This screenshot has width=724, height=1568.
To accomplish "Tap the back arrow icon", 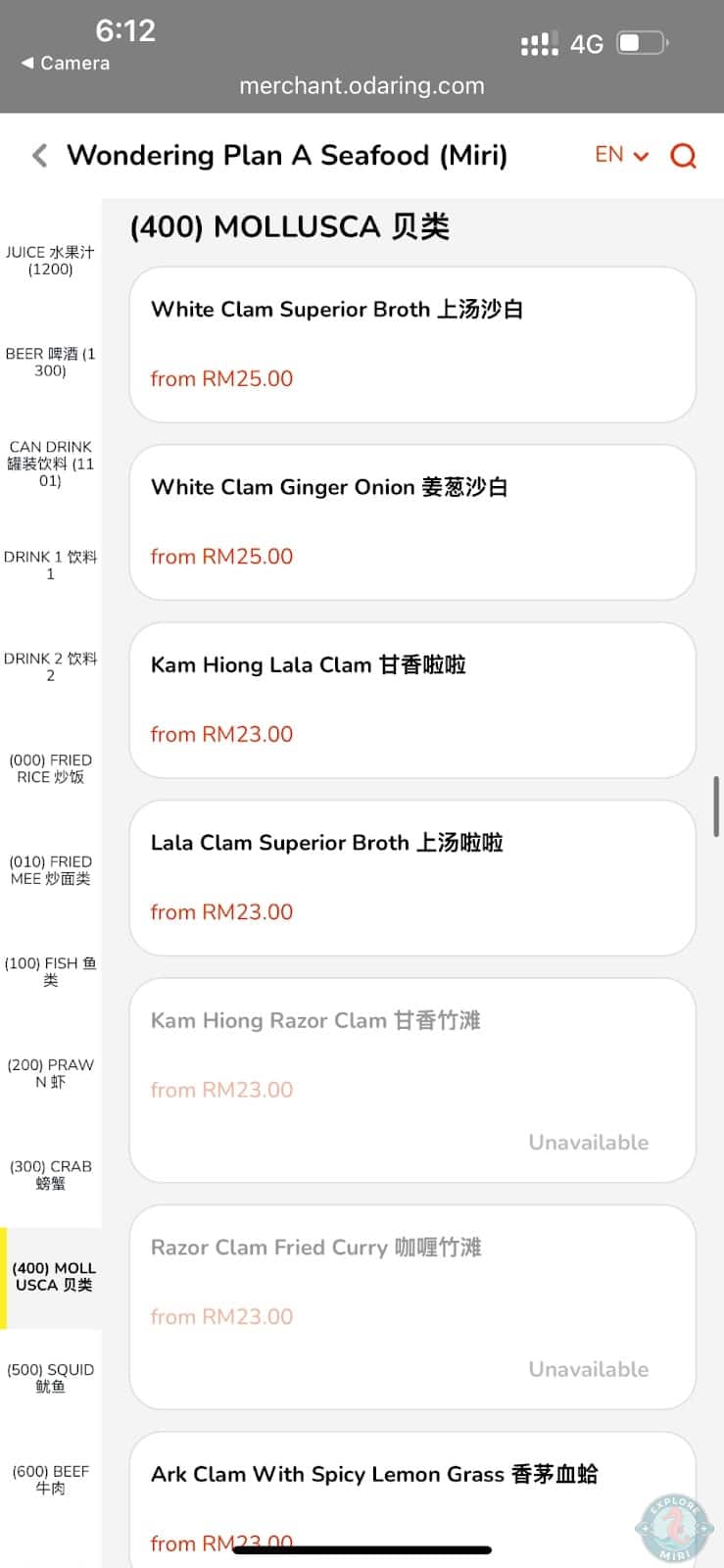I will pos(40,156).
